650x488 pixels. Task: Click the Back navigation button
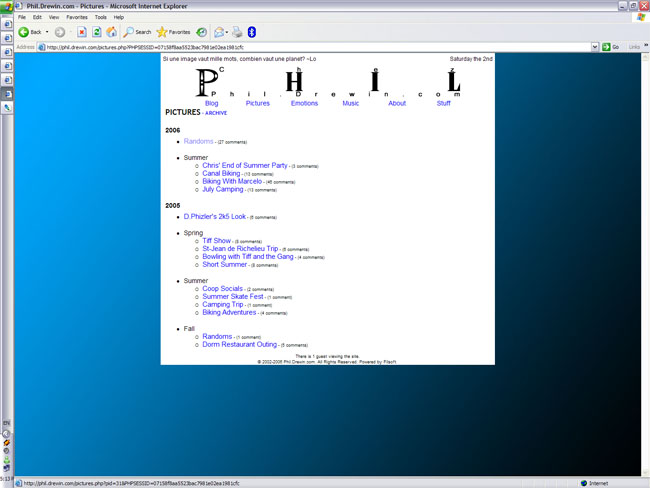coord(29,32)
